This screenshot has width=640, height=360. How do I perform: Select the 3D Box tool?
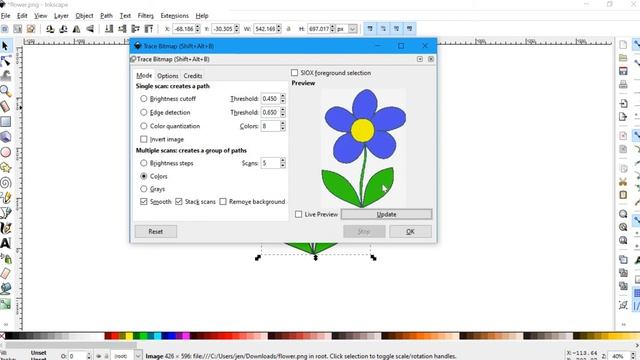tap(5, 137)
